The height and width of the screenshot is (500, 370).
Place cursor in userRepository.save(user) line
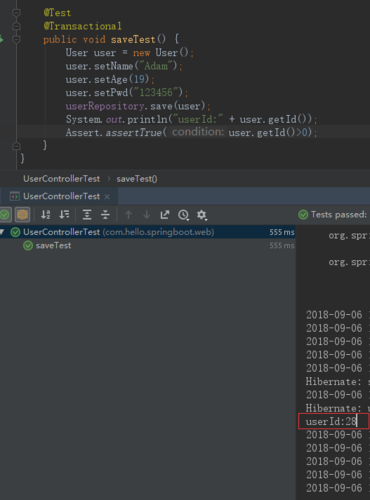point(138,106)
